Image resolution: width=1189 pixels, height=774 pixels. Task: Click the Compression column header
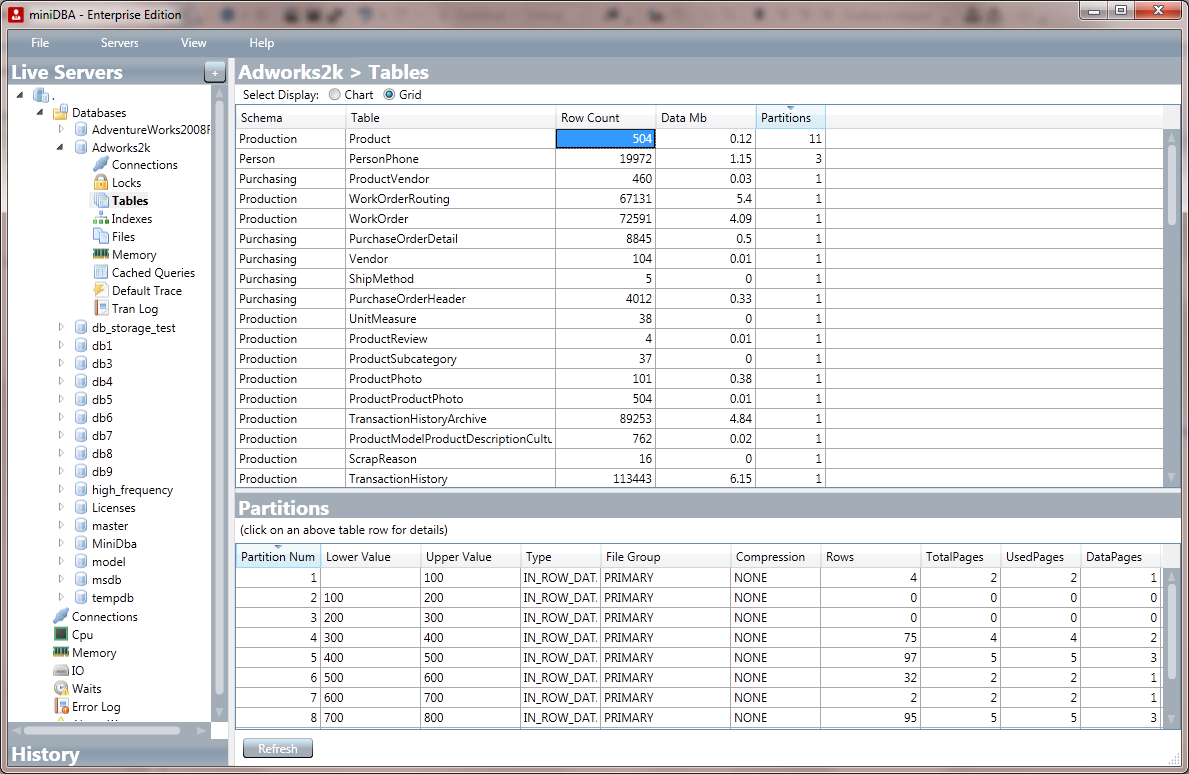pos(776,556)
